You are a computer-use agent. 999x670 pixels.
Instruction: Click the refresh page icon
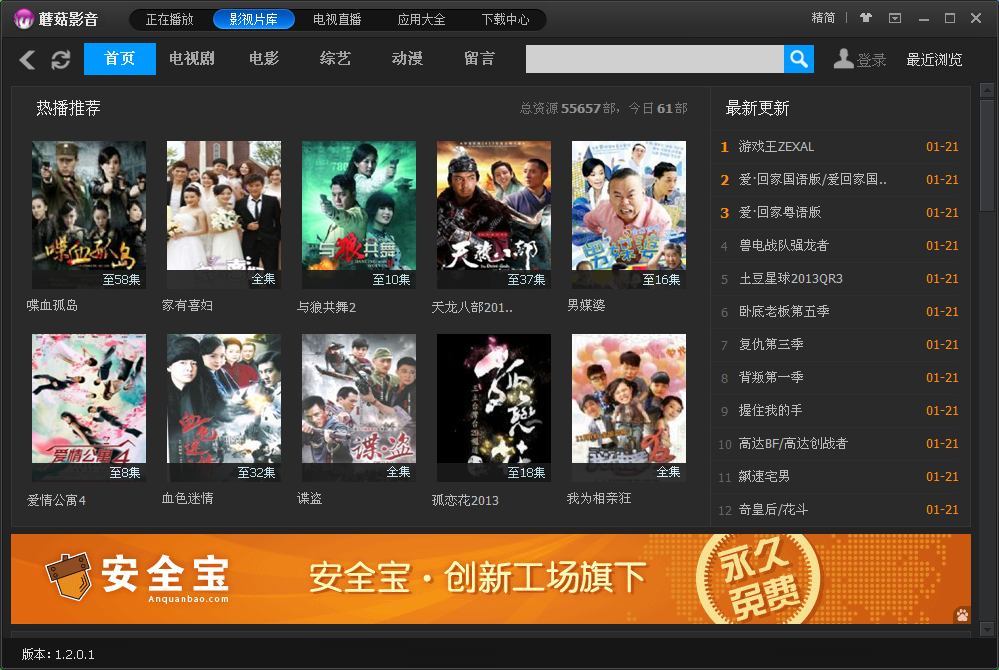[x=61, y=60]
